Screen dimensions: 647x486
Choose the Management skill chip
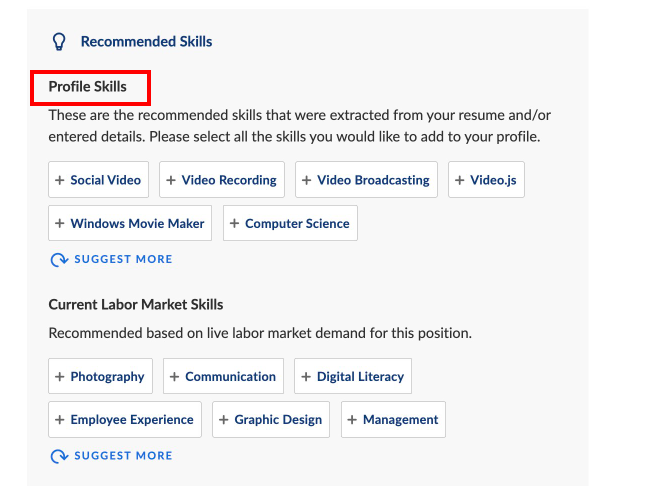393,419
